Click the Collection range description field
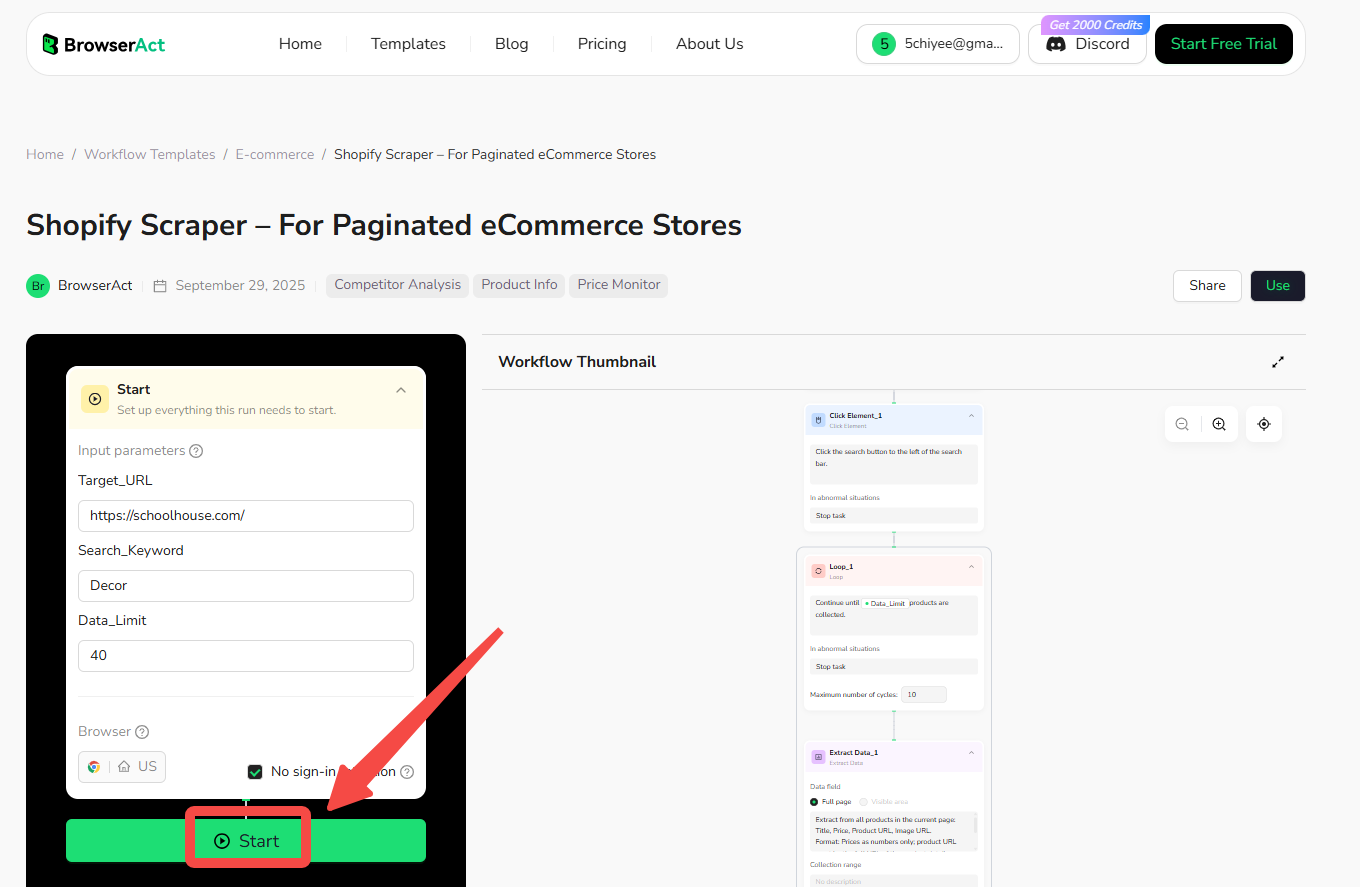Image resolution: width=1360 pixels, height=887 pixels. tap(893, 881)
